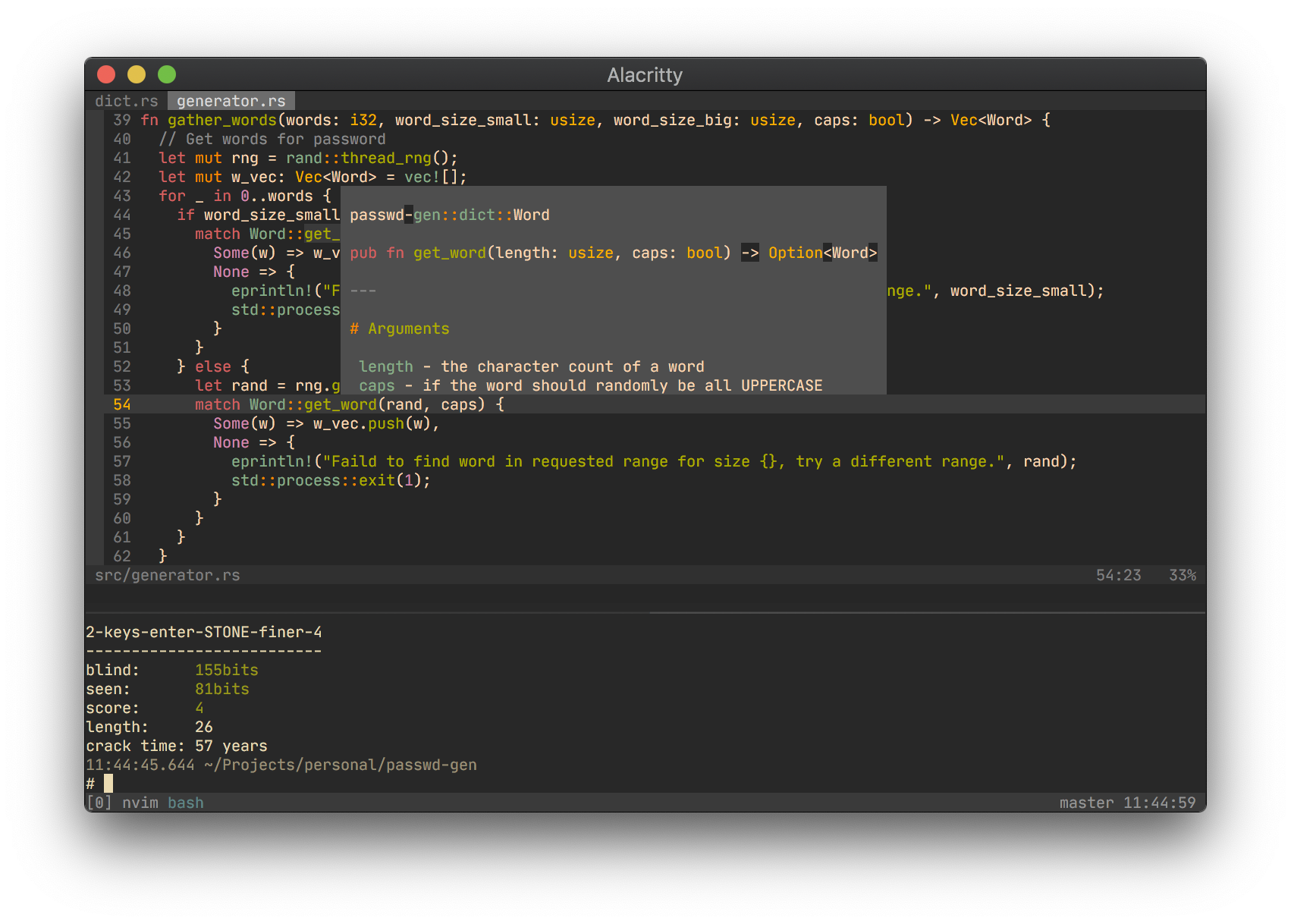Select bash in the tmux status bar
The image size is (1291, 924).
coord(186,803)
